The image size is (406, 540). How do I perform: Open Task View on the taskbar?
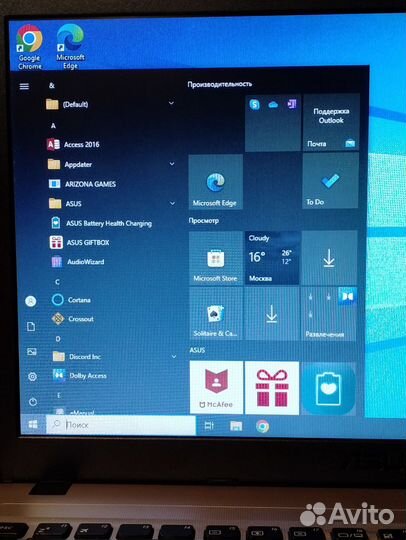click(209, 426)
